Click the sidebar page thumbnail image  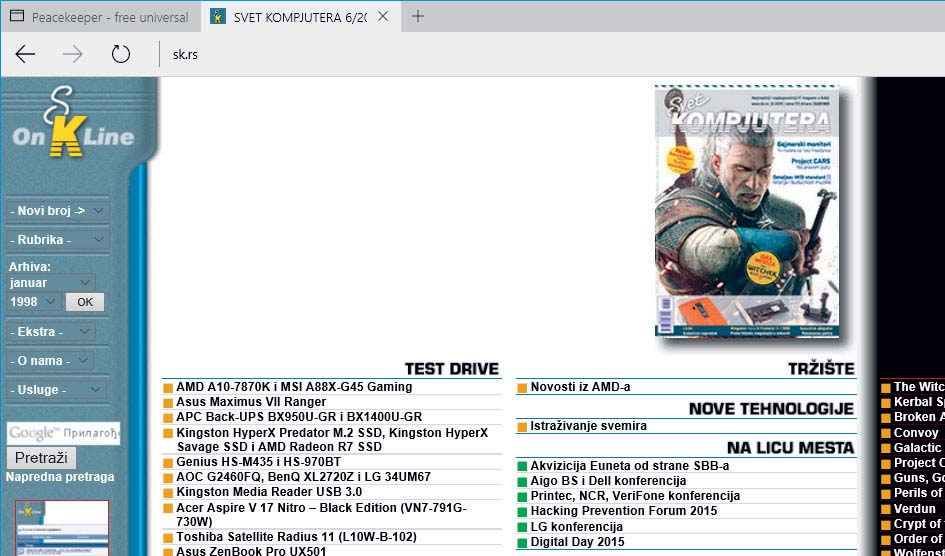tap(62, 528)
